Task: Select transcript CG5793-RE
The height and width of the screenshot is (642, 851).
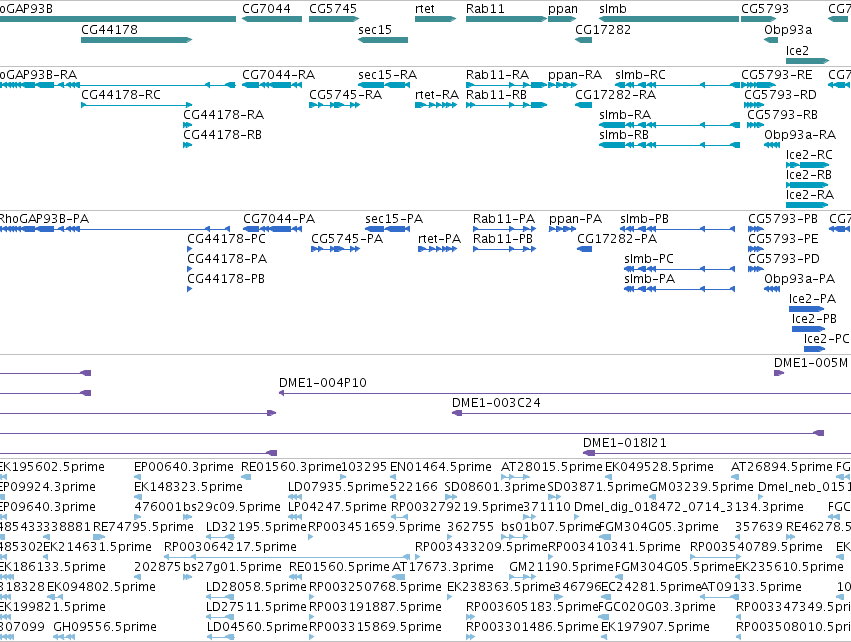Action: 758,85
